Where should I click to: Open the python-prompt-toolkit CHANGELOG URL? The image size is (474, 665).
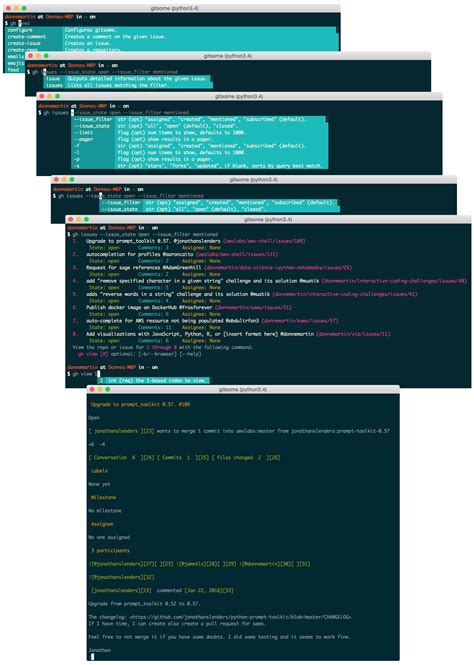click(241, 617)
